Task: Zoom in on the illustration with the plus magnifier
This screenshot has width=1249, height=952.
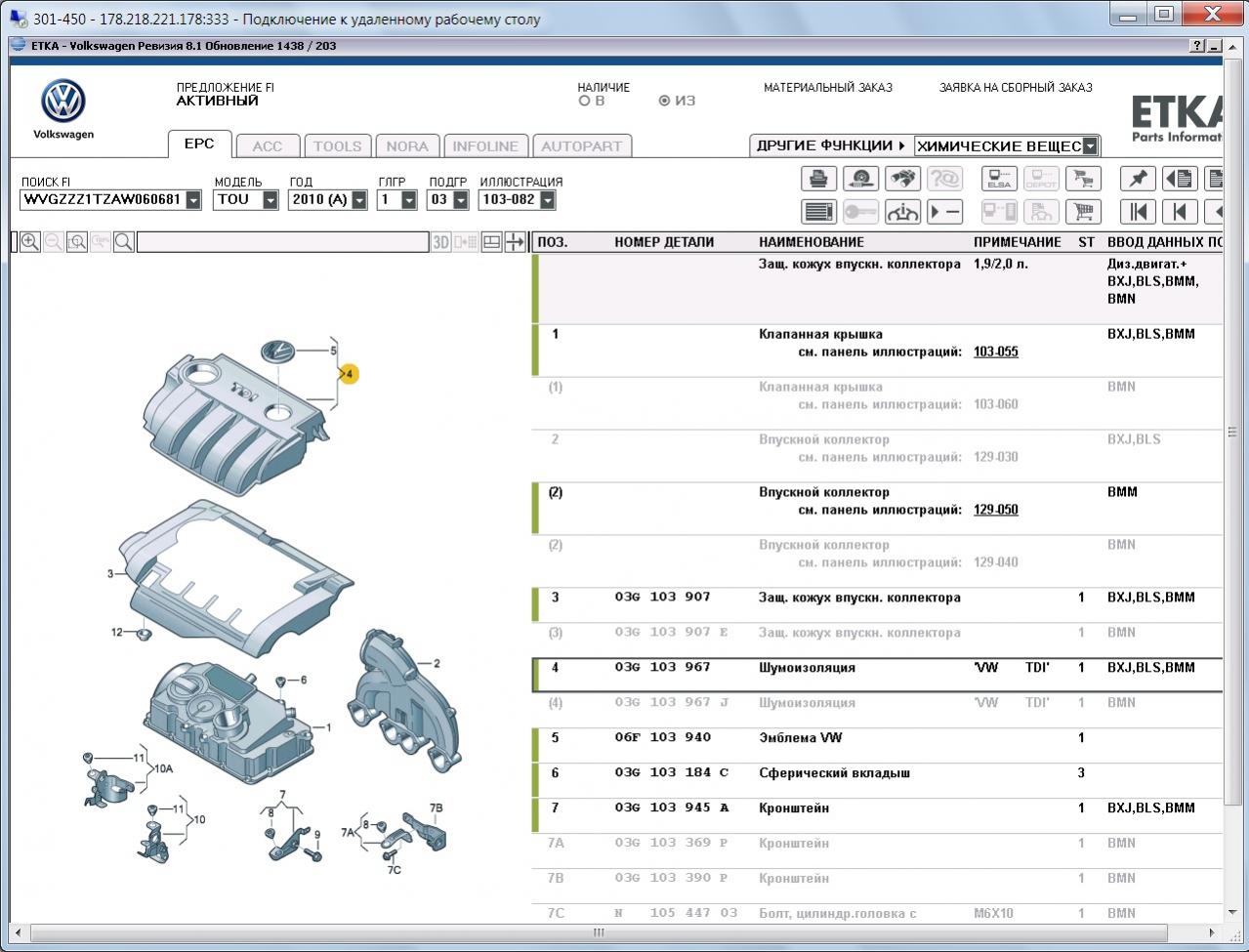Action: coord(30,242)
